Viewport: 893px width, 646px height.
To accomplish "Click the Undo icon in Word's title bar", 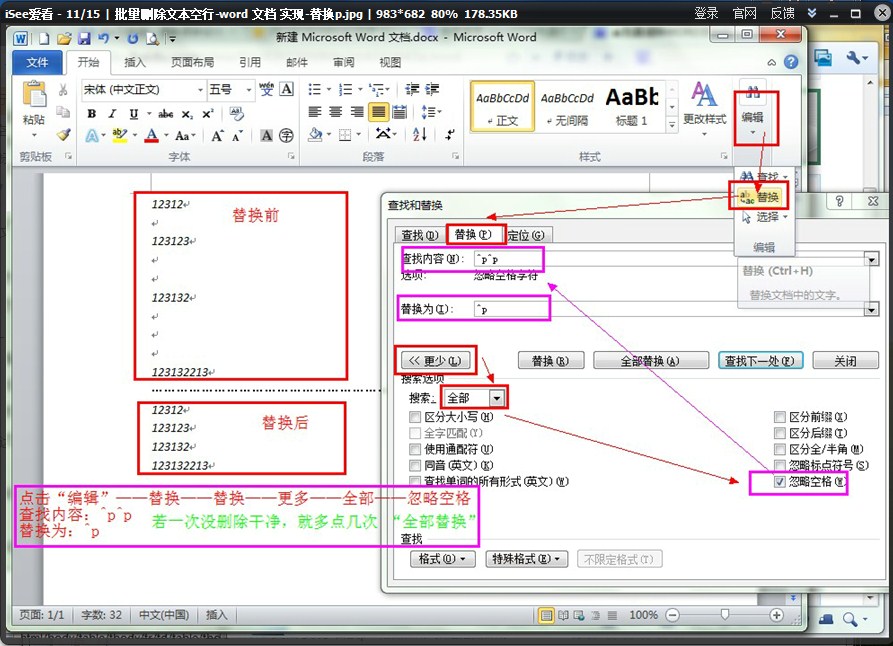I will (104, 38).
